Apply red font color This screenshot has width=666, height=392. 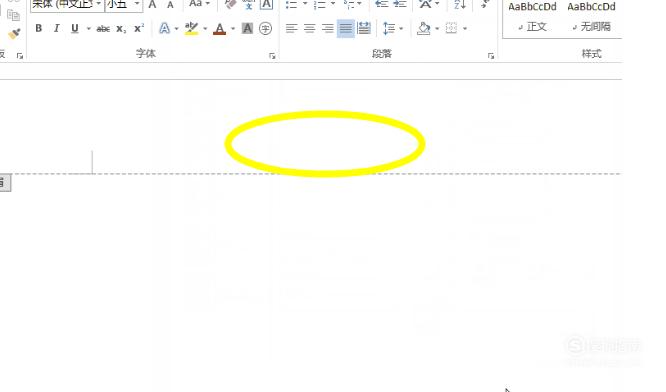pyautogui.click(x=220, y=29)
